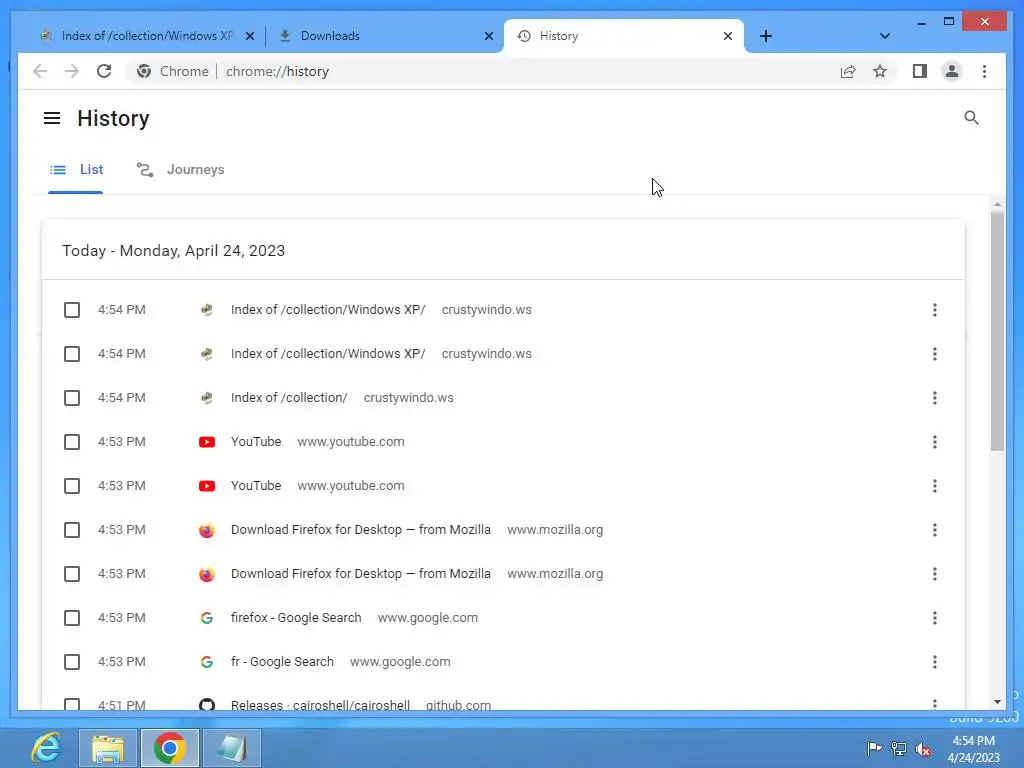Select checkbox for the second YouTube entry
The height and width of the screenshot is (768, 1024).
point(72,486)
